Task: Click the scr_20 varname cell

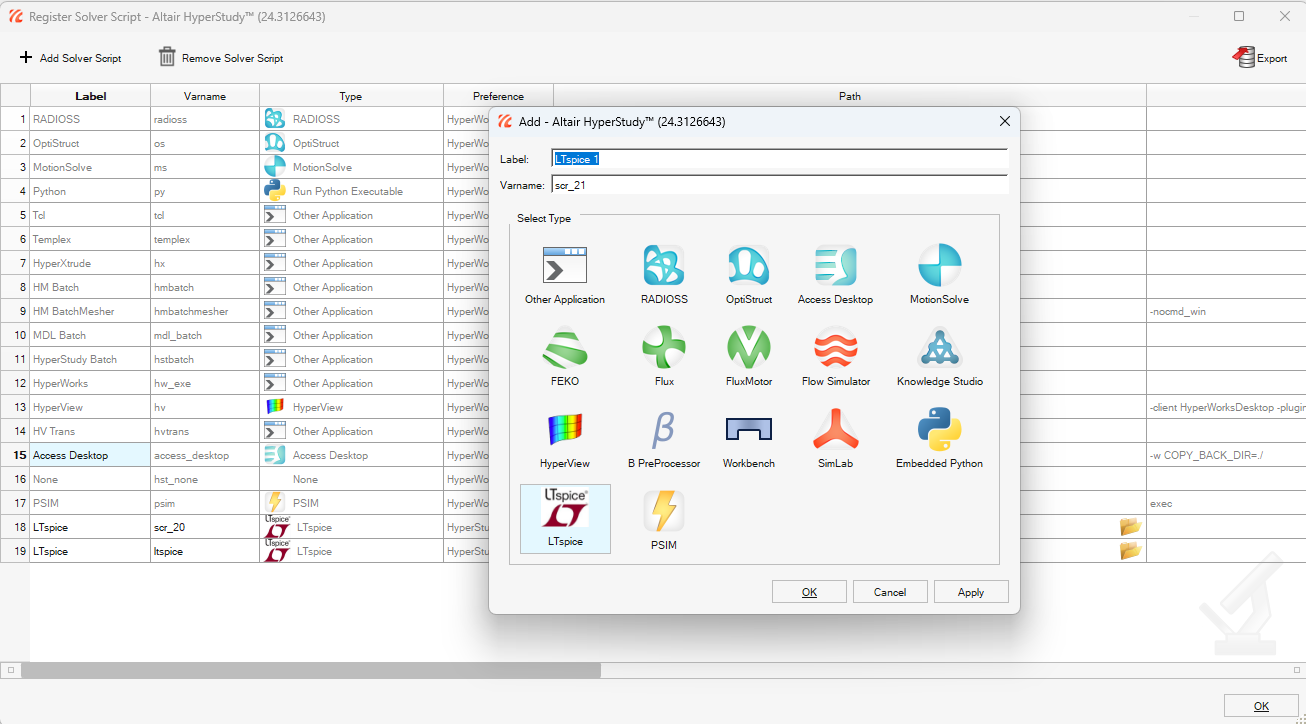Action: click(x=205, y=527)
